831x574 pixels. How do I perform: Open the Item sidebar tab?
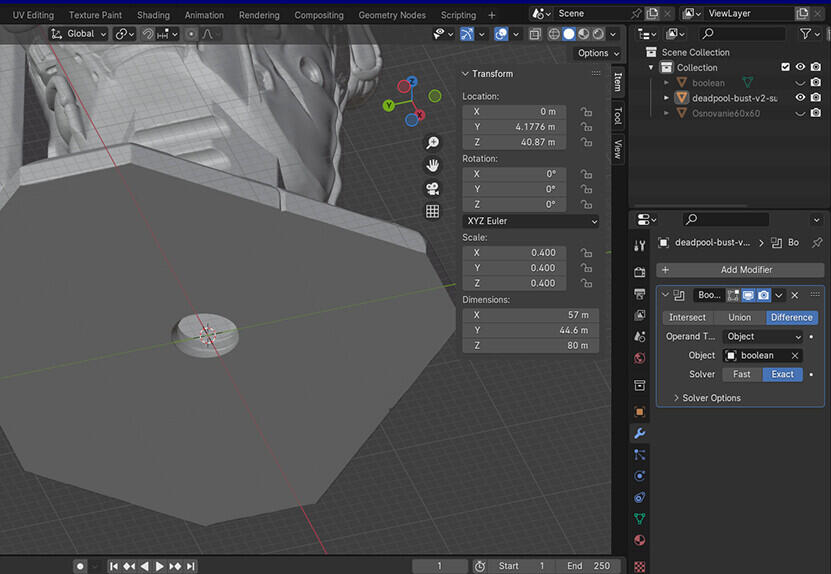pos(618,82)
